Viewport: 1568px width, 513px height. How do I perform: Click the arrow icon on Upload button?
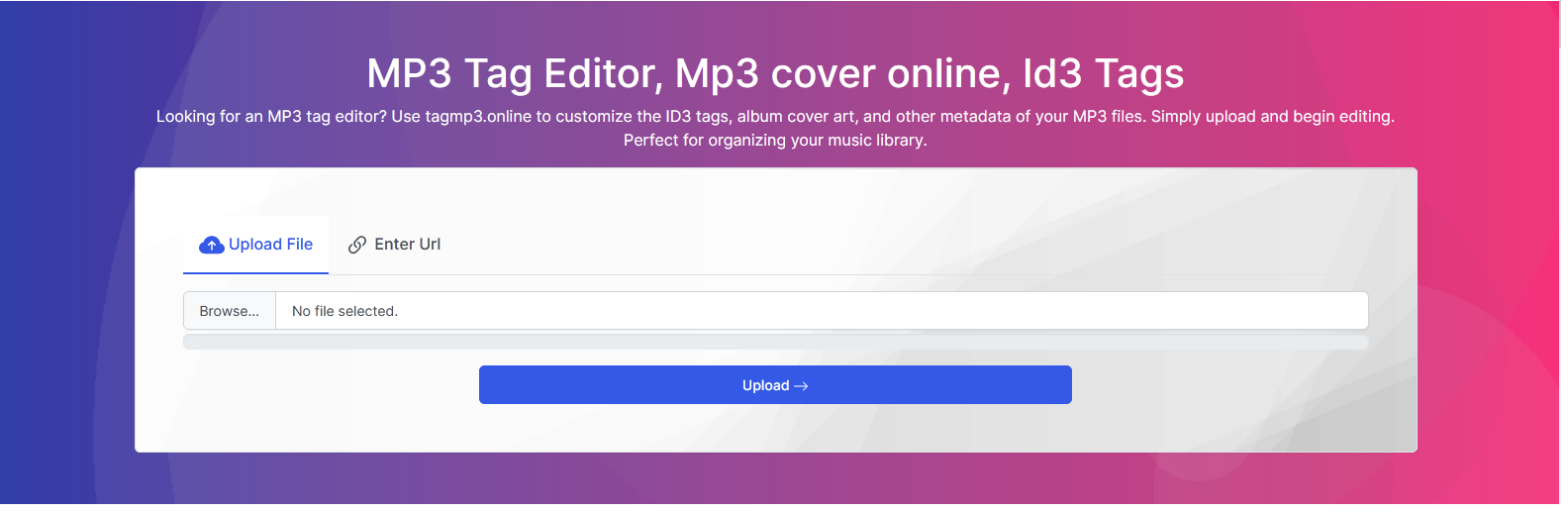[801, 386]
